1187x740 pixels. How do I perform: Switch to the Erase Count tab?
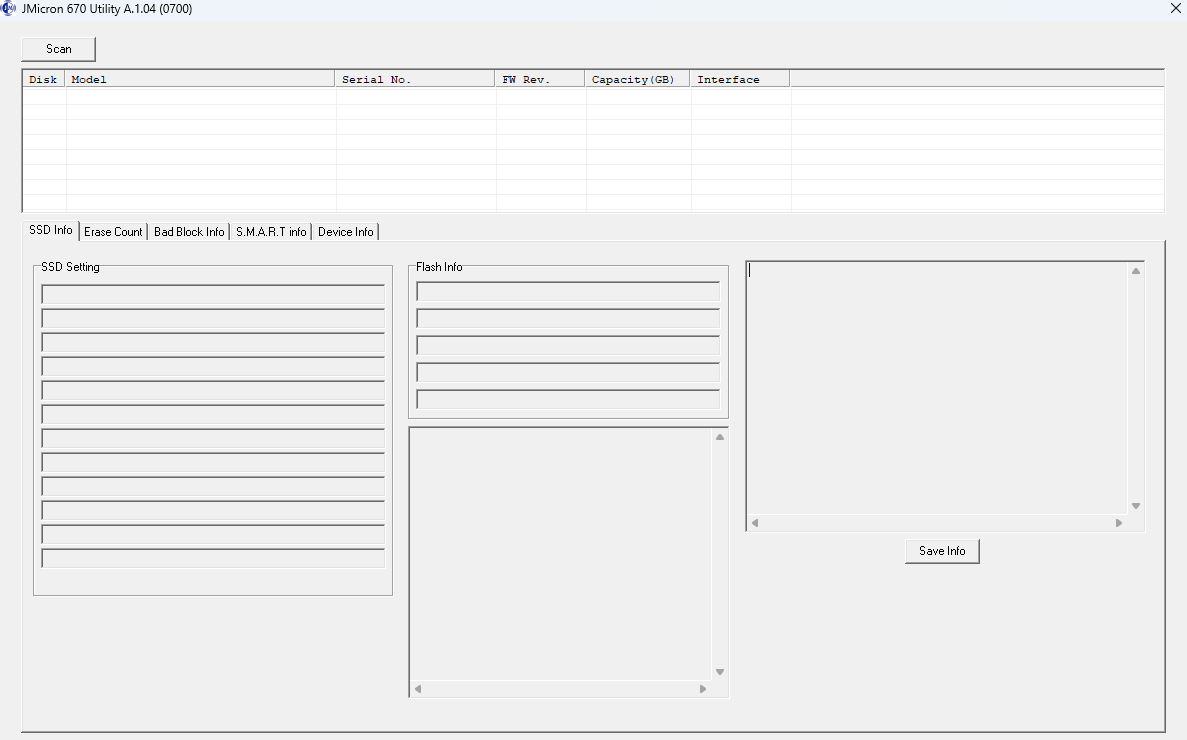(113, 232)
